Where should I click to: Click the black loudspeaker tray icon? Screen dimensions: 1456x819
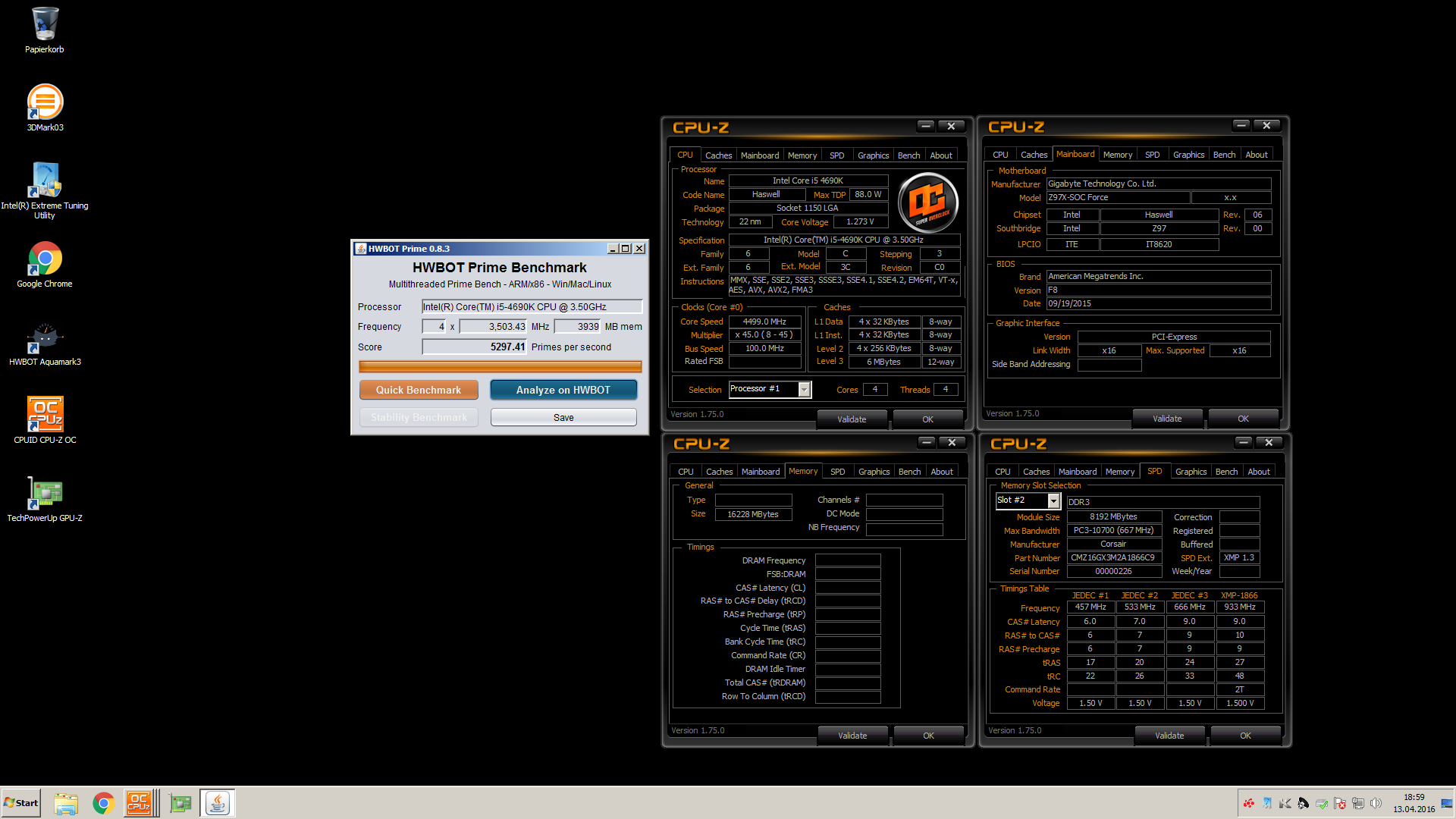(1303, 803)
